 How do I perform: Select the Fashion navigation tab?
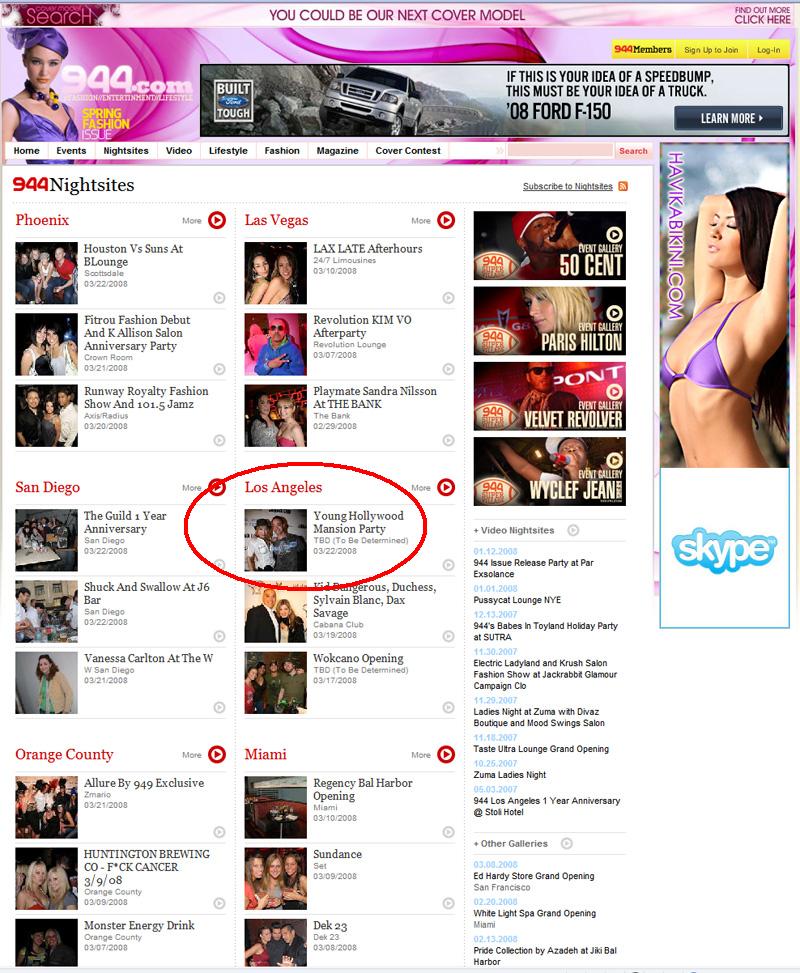pos(282,151)
